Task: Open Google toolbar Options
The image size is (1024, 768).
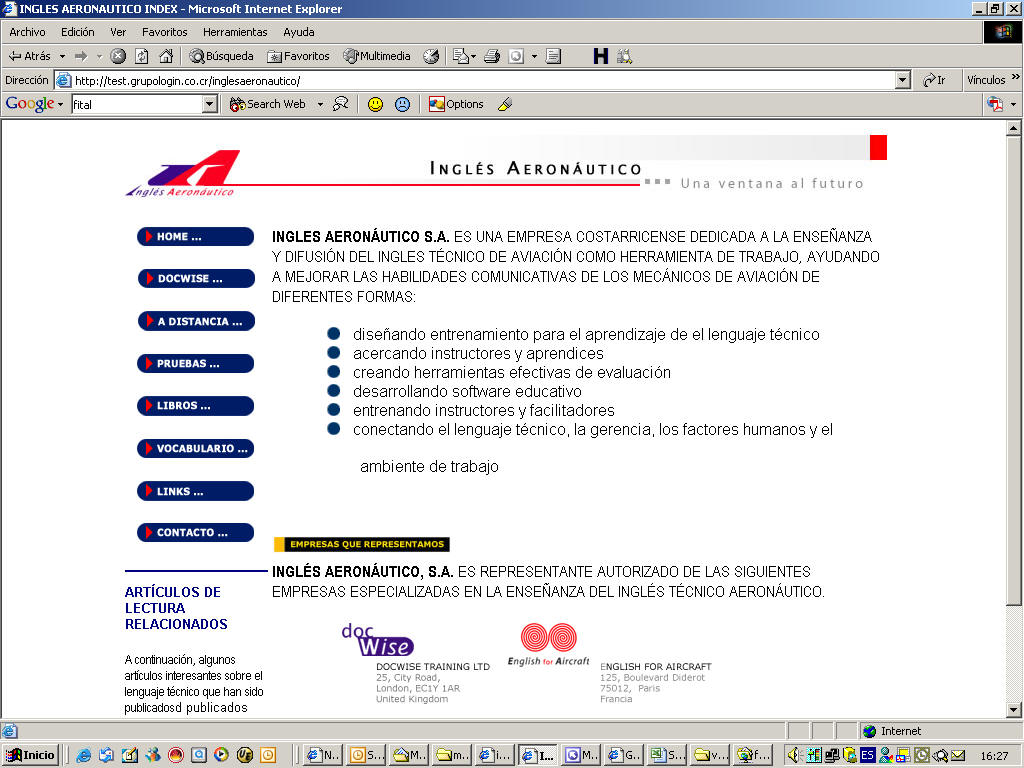Action: click(x=456, y=104)
